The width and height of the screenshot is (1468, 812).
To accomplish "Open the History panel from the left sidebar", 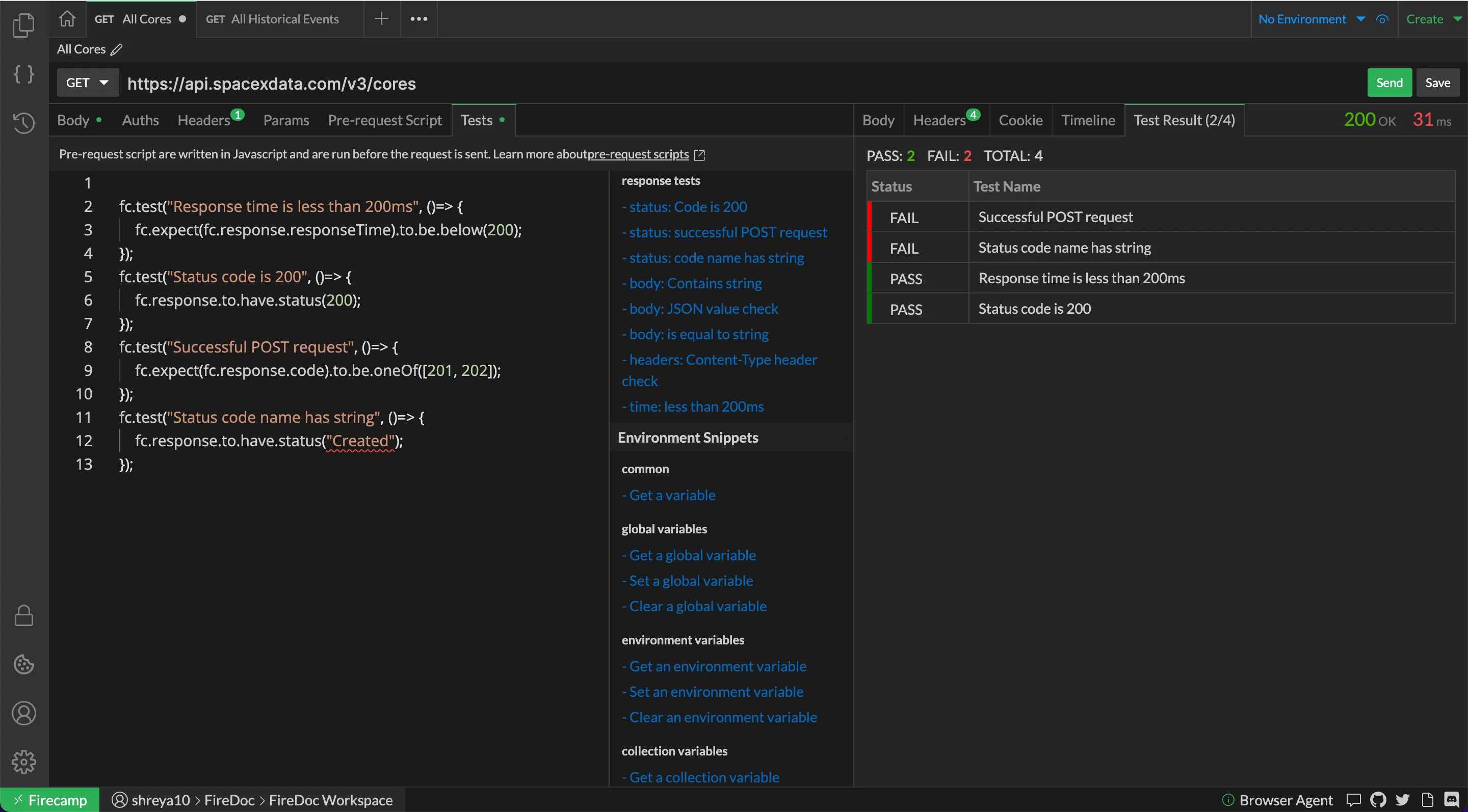I will [24, 123].
